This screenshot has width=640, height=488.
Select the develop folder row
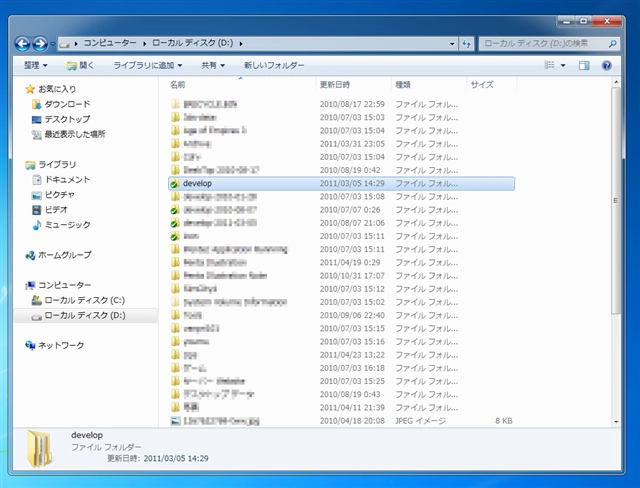coord(341,184)
